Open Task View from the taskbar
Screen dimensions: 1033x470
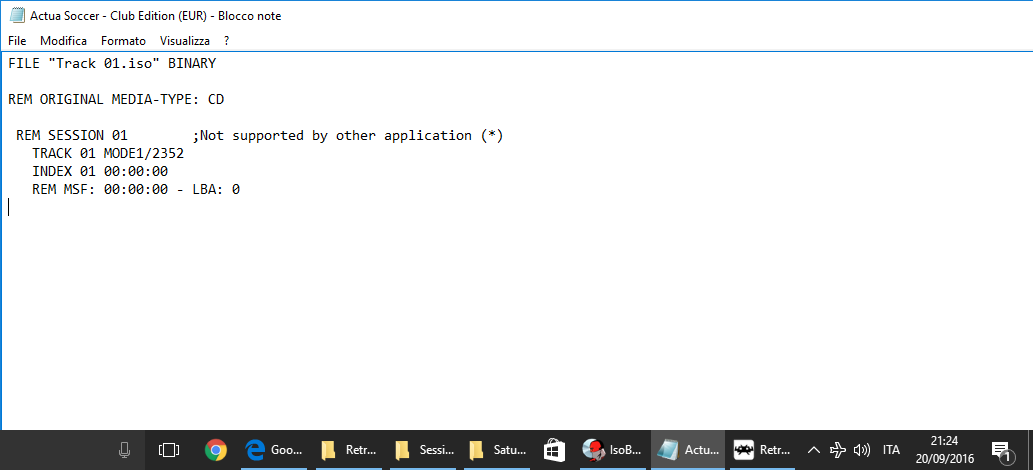tap(169, 450)
